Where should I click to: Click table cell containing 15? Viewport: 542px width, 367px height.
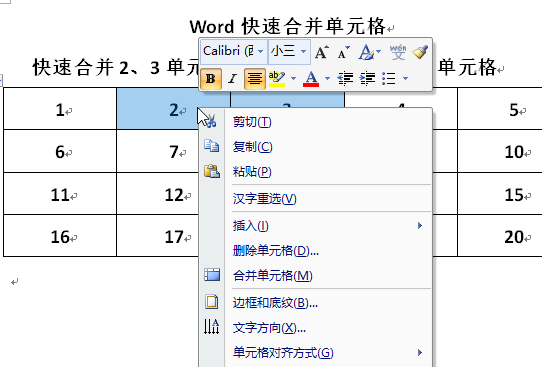click(x=500, y=194)
